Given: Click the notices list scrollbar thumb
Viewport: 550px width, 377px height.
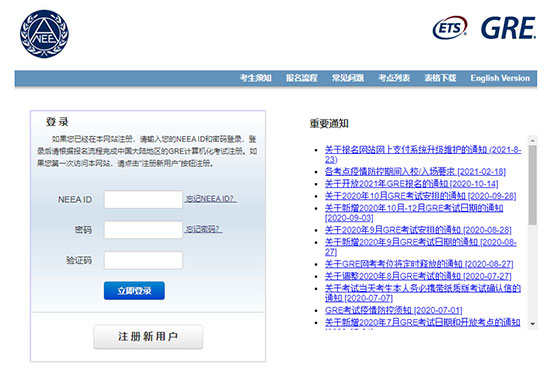Looking at the screenshot, I should coord(532,185).
